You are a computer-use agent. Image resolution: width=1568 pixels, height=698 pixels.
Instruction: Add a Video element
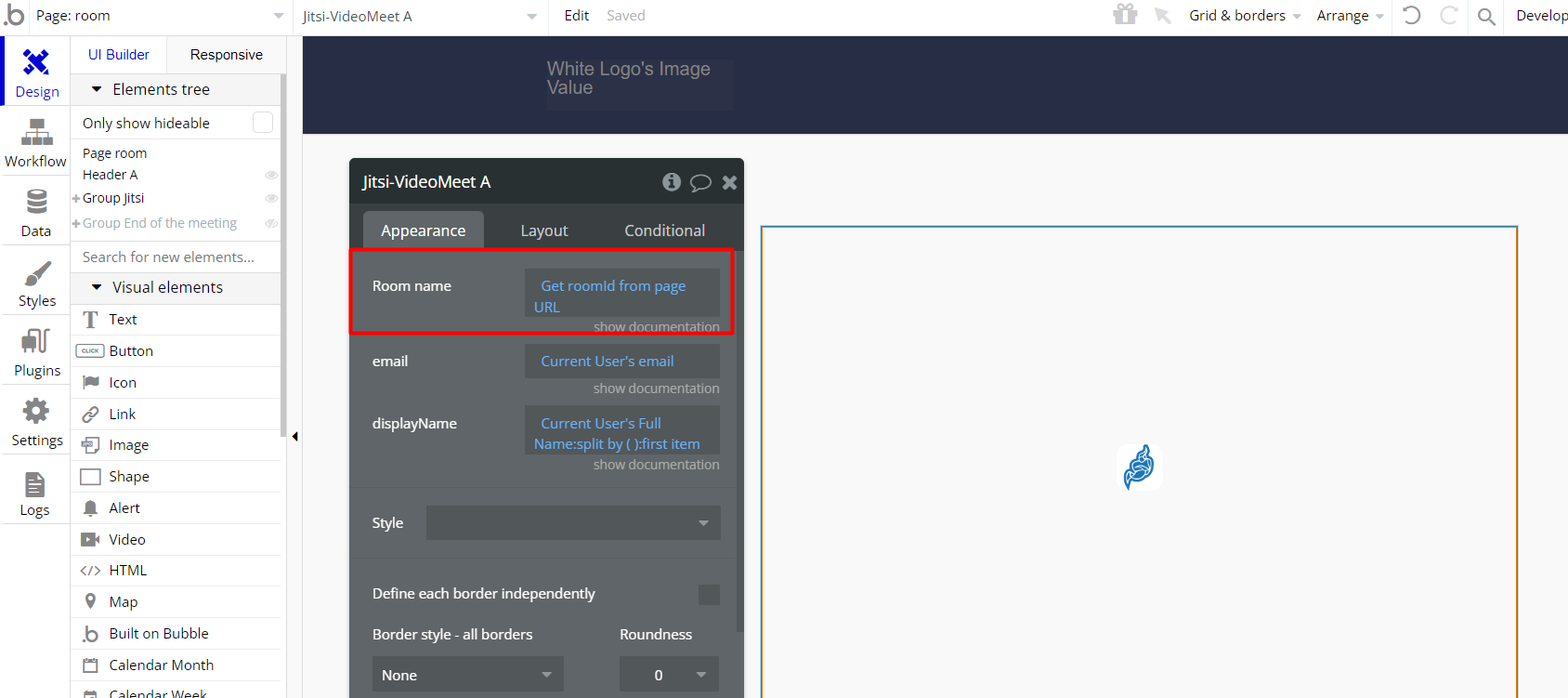176,539
